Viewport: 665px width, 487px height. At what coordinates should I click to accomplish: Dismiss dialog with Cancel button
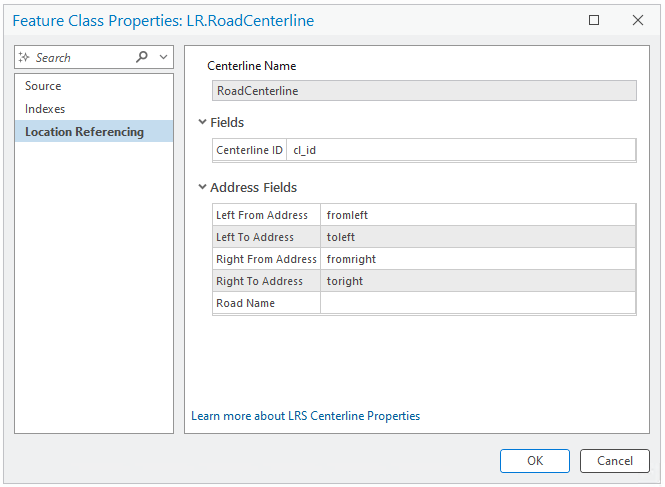tap(615, 461)
